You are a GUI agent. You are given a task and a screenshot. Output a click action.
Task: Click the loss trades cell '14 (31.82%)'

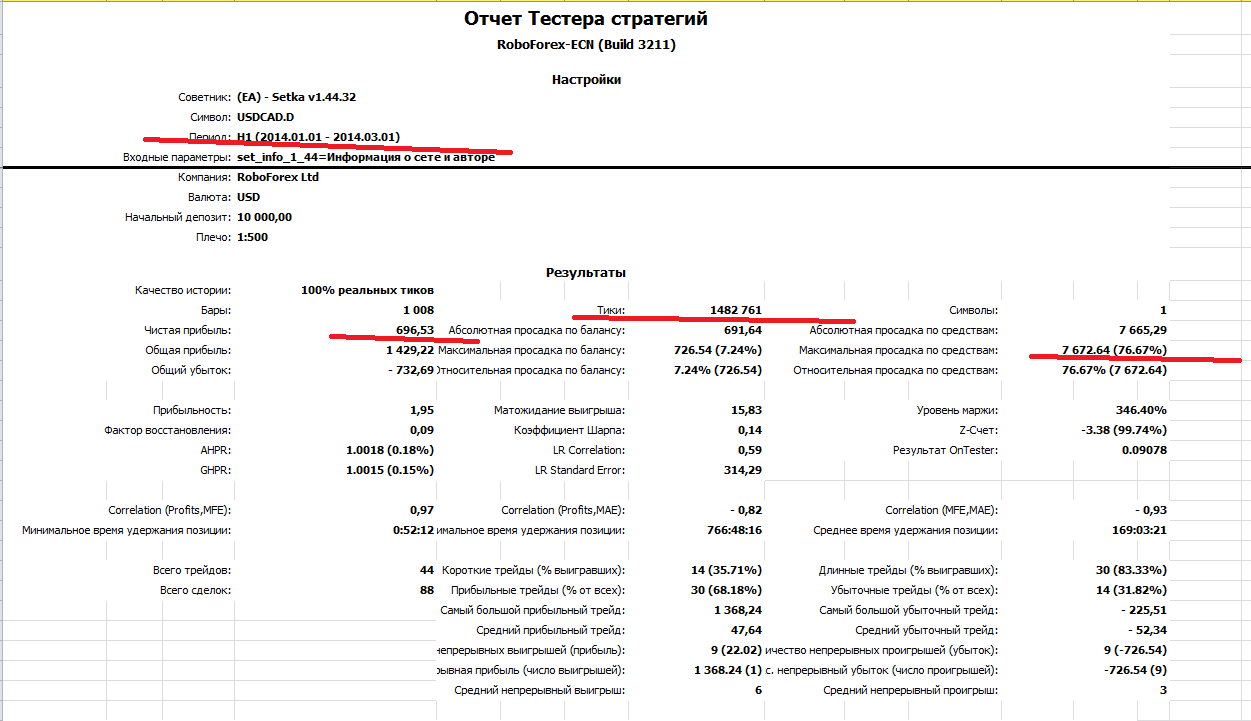click(1131, 590)
